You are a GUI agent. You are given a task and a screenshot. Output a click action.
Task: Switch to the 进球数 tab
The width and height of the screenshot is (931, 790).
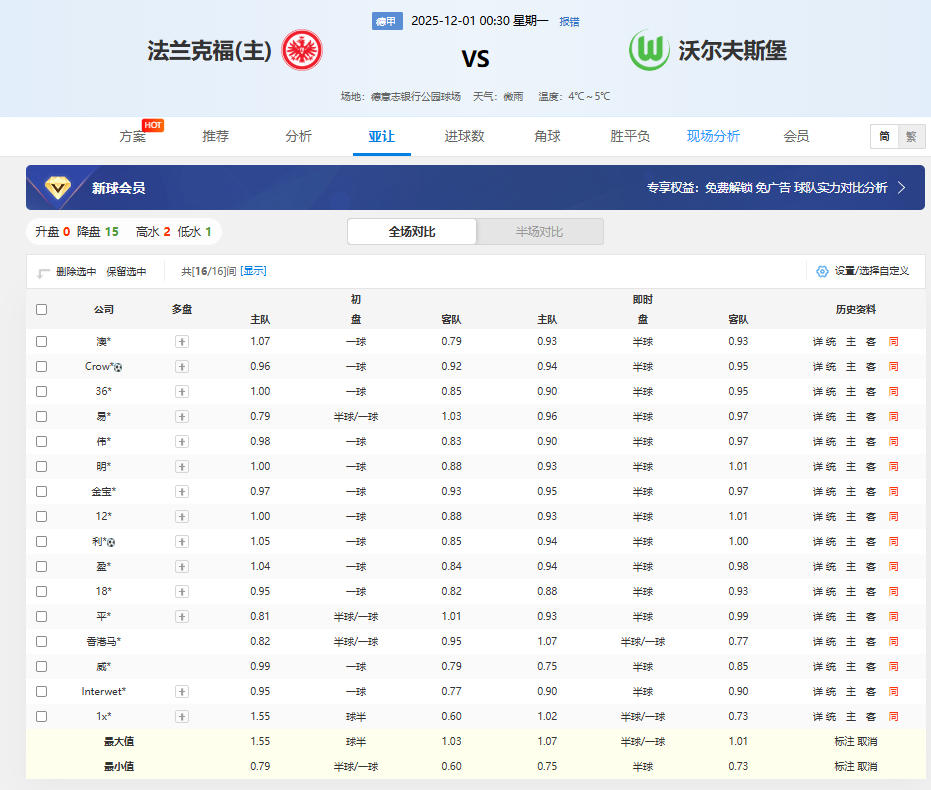(x=464, y=136)
